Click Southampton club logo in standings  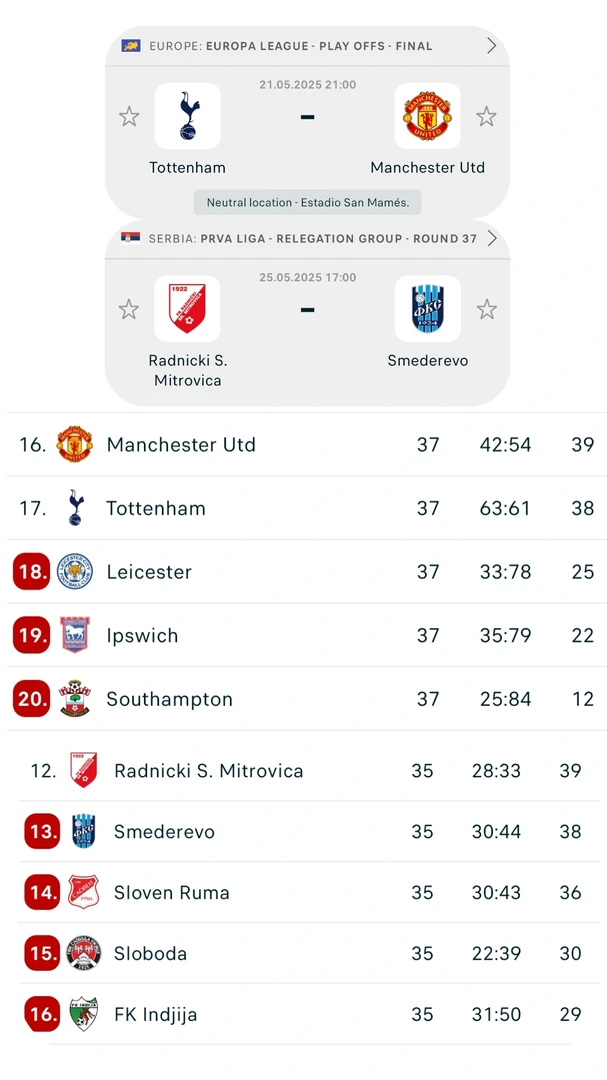click(x=75, y=699)
